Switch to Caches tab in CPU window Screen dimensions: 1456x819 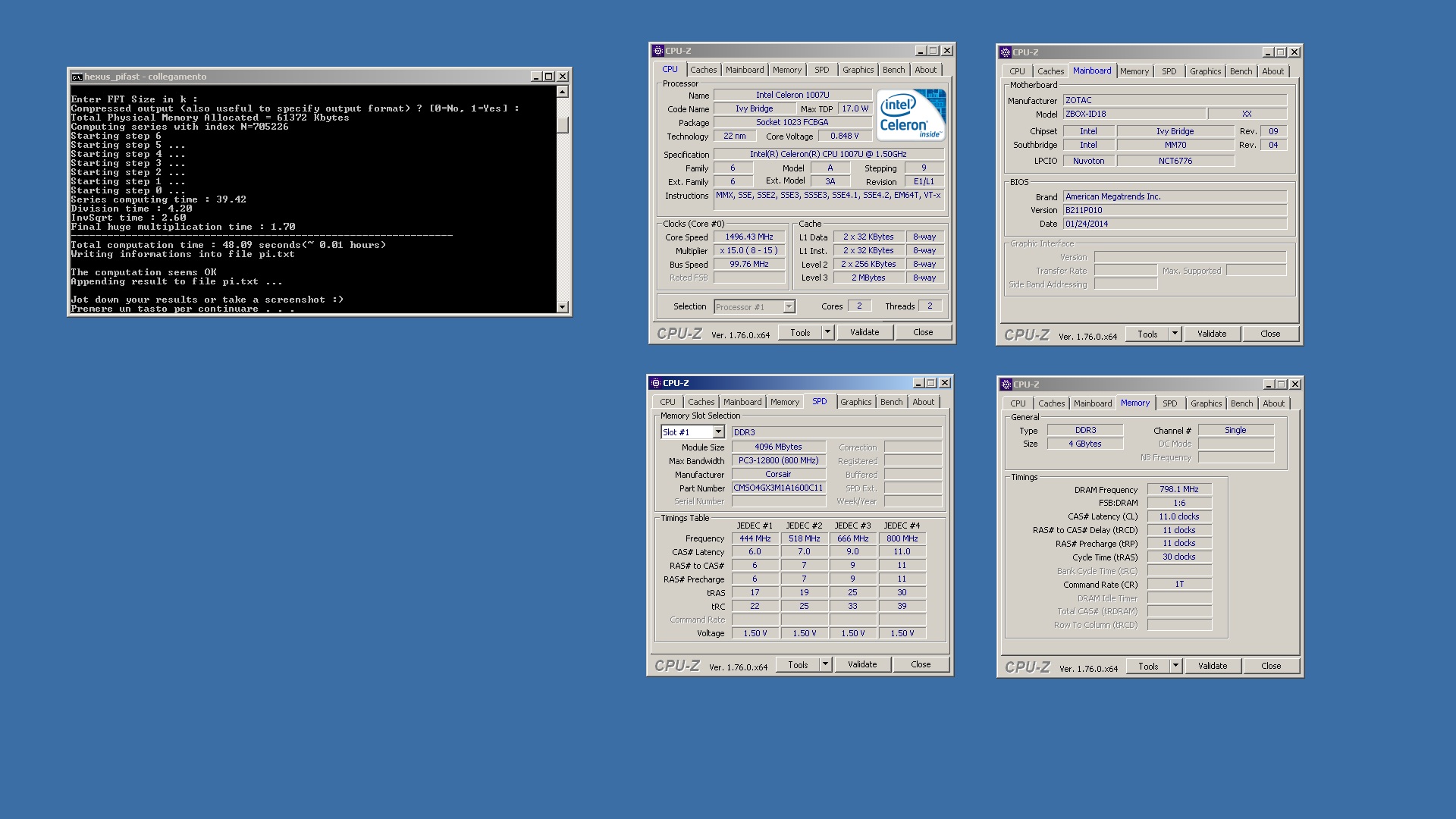(703, 70)
